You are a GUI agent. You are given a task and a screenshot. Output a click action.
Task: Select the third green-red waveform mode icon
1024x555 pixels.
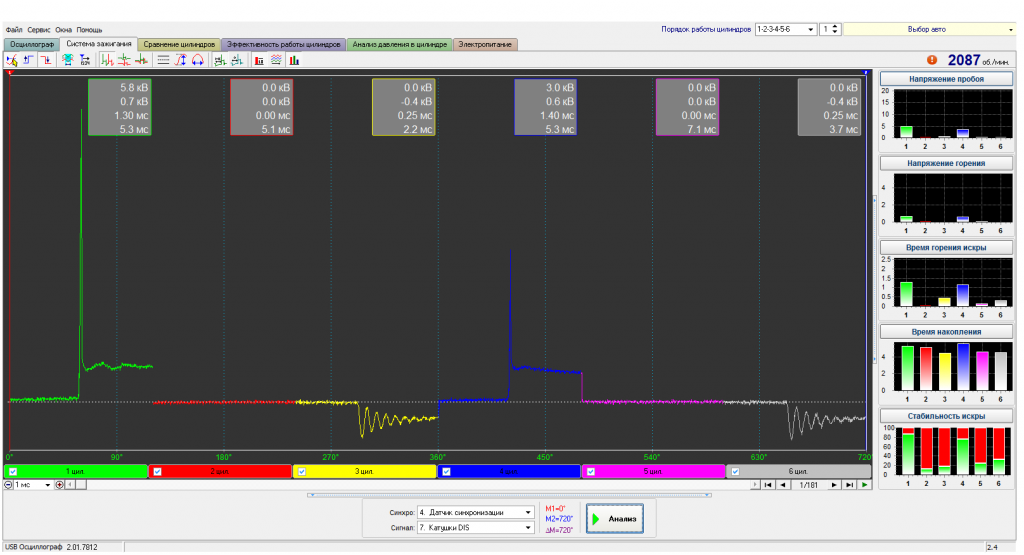141,60
